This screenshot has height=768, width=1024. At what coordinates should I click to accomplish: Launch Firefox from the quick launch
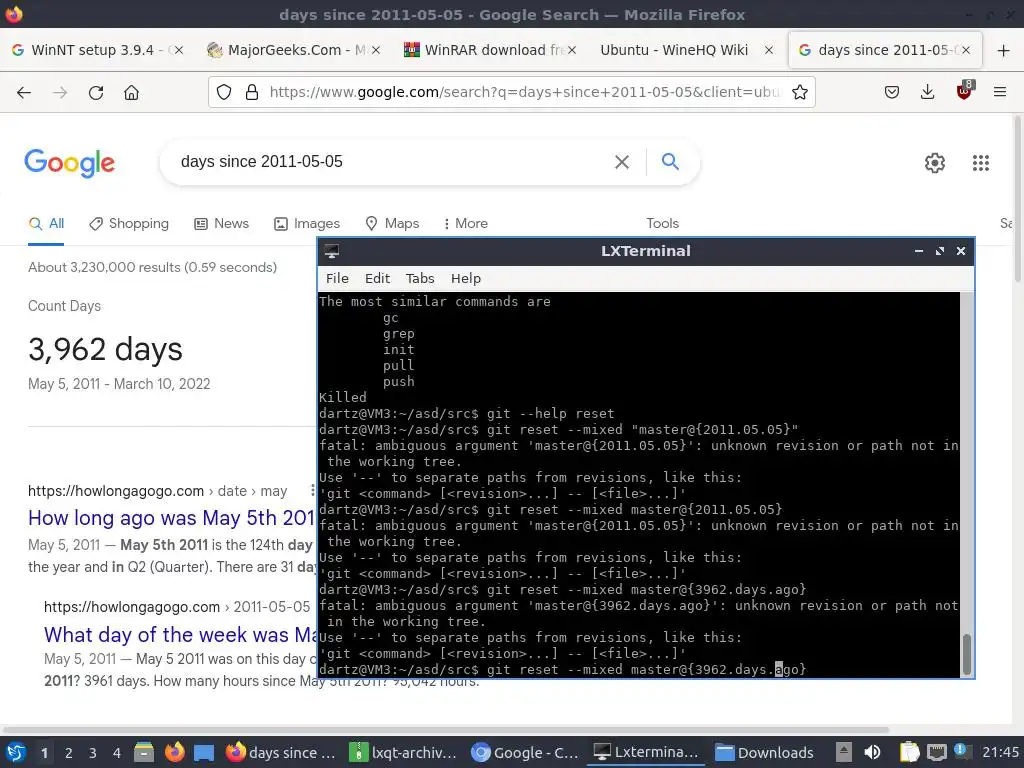click(x=174, y=752)
